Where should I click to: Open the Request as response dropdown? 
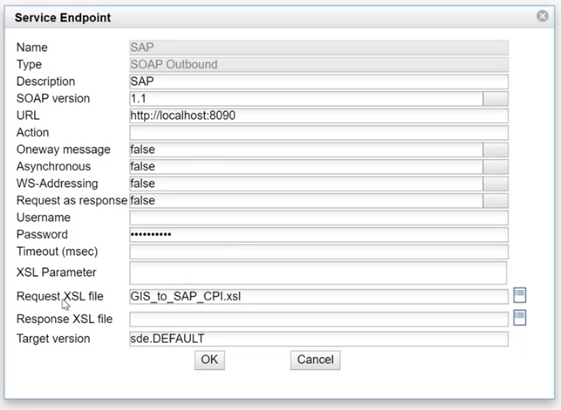pos(496,201)
